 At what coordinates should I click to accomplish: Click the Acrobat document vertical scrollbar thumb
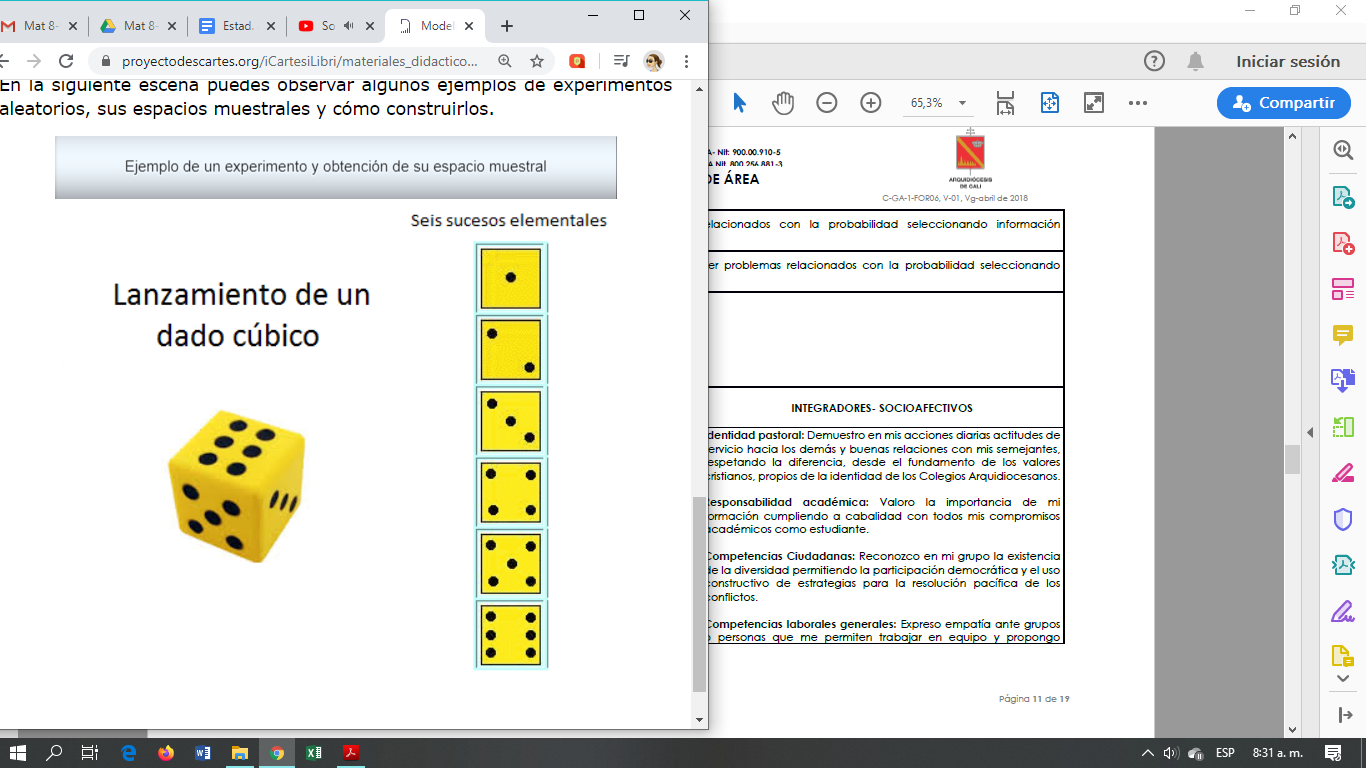pos(1292,459)
